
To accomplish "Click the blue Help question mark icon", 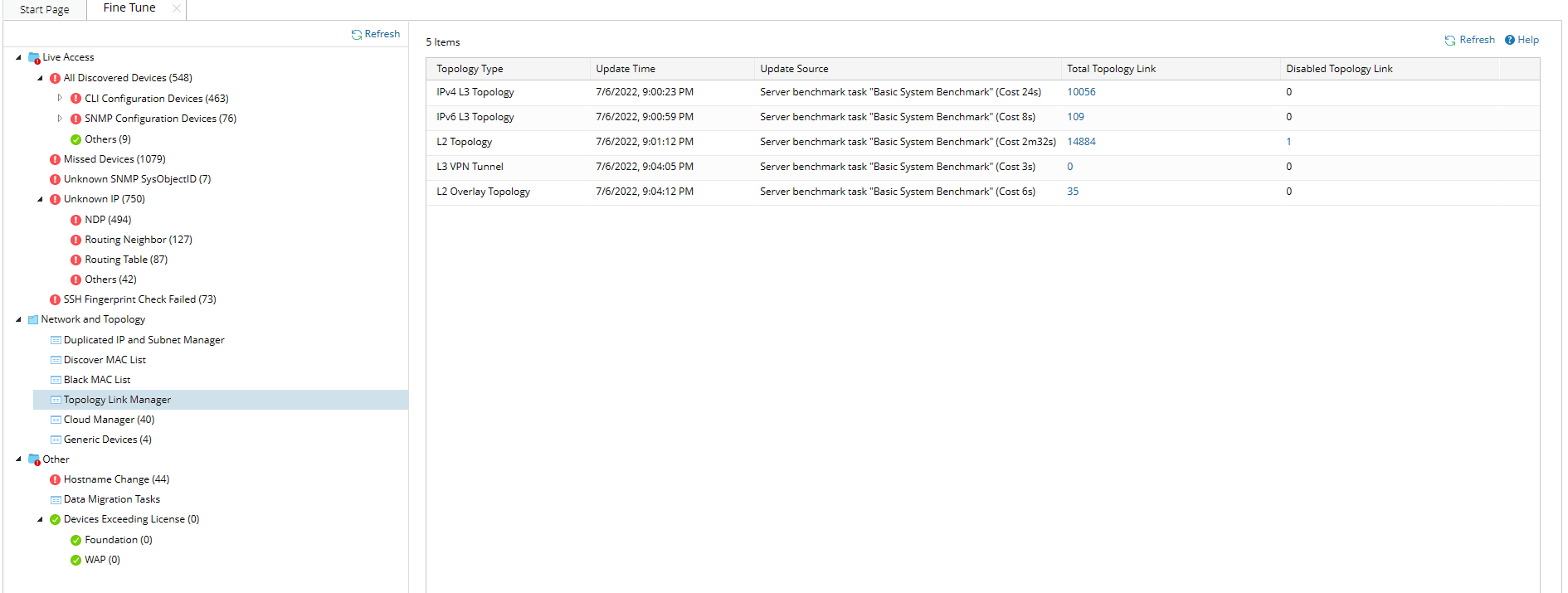I will point(1510,40).
